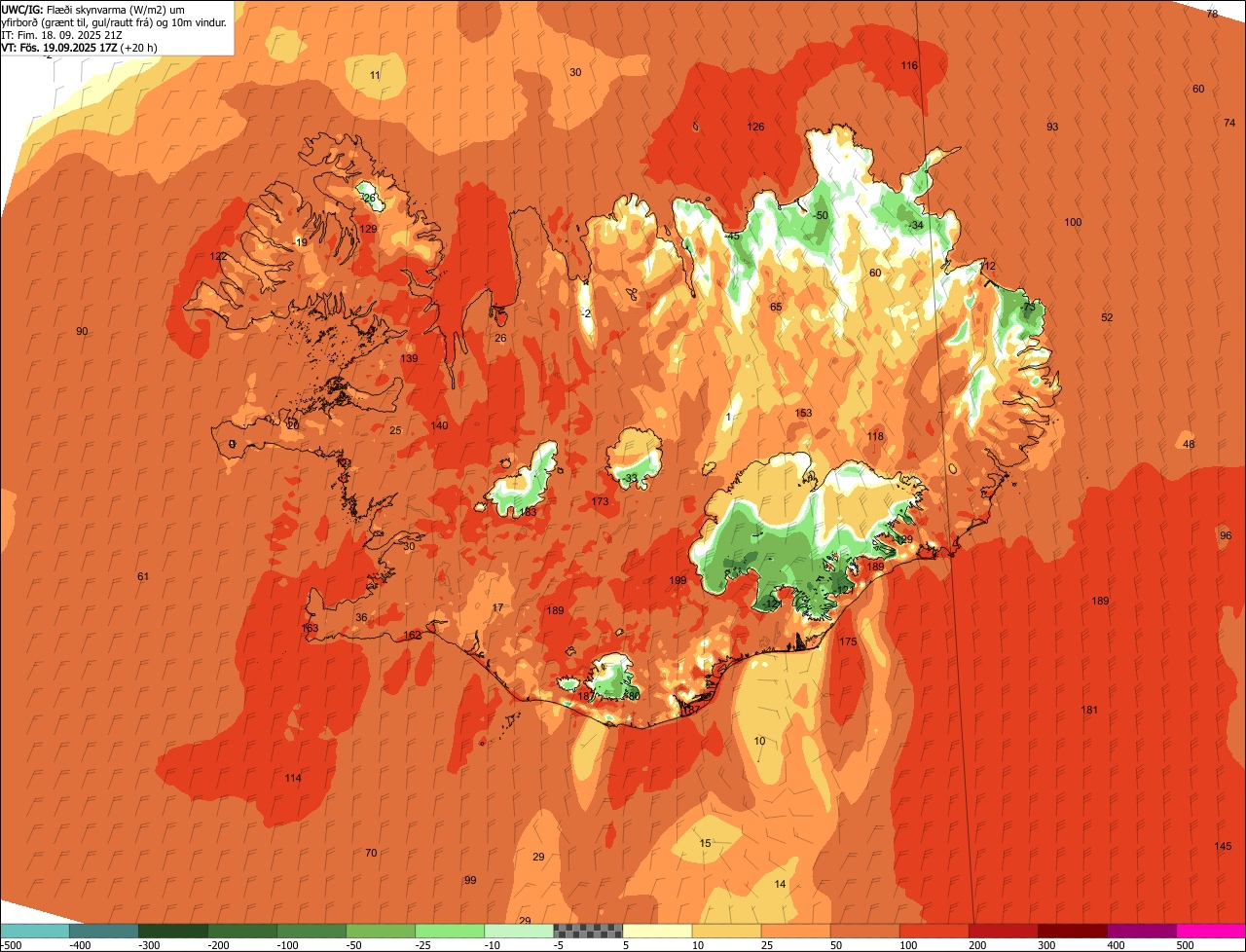
Task: Click the negative value -34 in the northeast
Action: pos(915,226)
